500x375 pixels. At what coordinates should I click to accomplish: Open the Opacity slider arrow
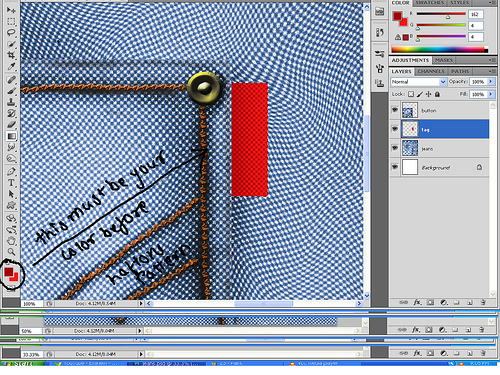[x=491, y=81]
